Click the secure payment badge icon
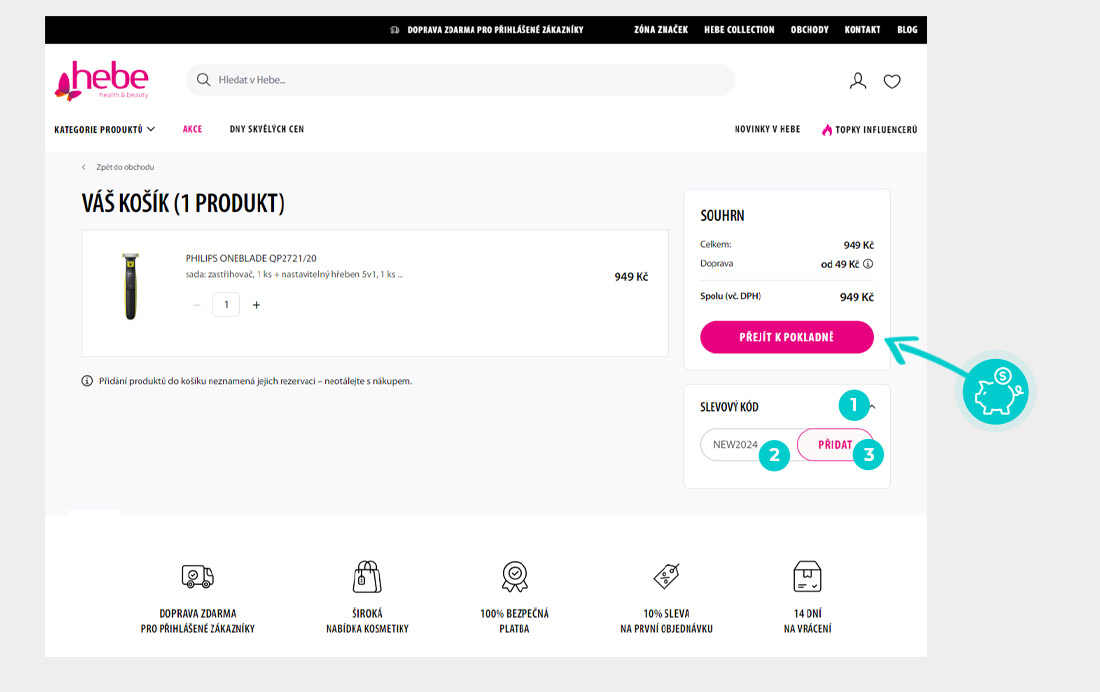This screenshot has width=1100, height=692. [515, 577]
